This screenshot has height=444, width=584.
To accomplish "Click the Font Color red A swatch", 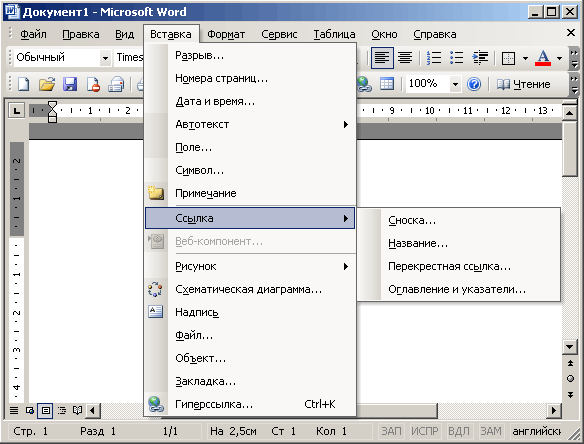I will pos(543,58).
